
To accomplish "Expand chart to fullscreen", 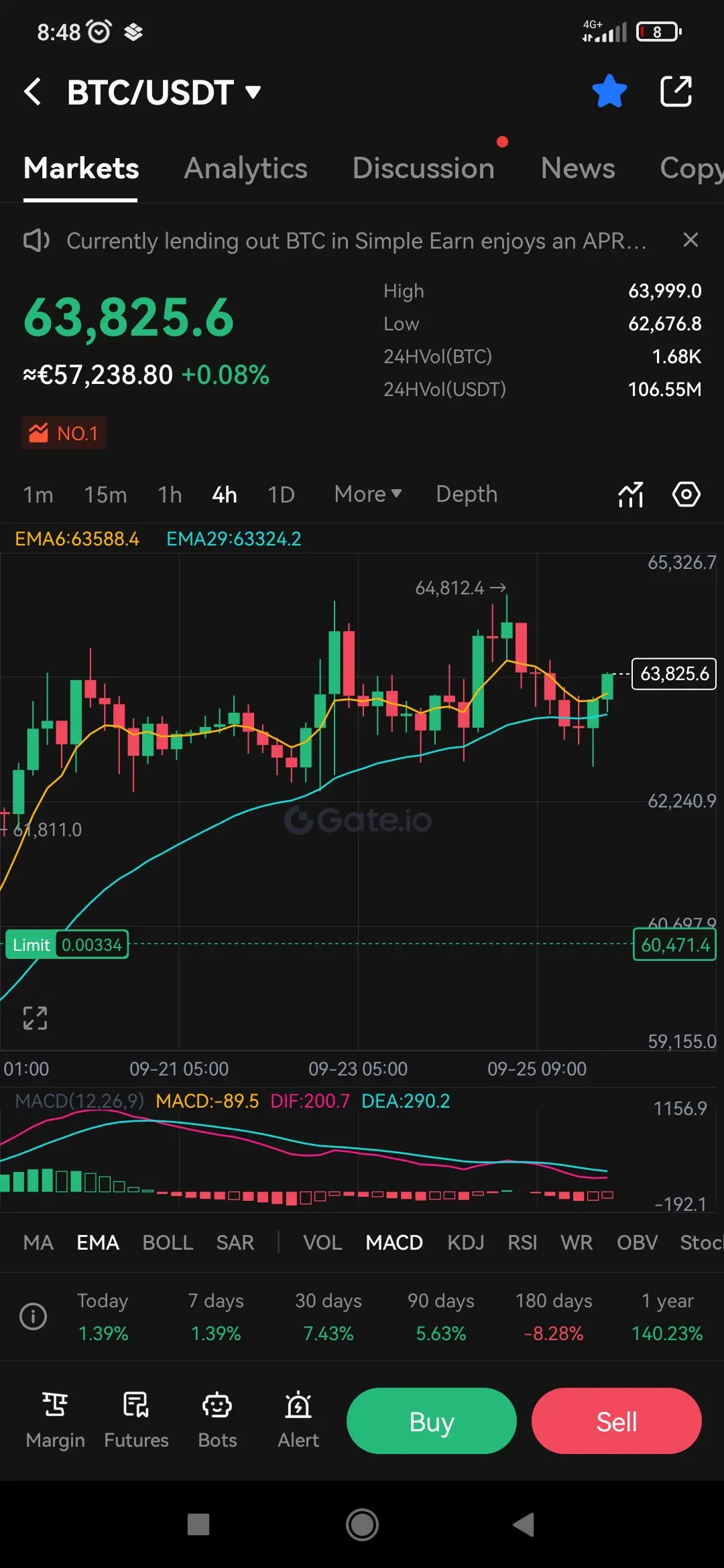I will point(35,1018).
